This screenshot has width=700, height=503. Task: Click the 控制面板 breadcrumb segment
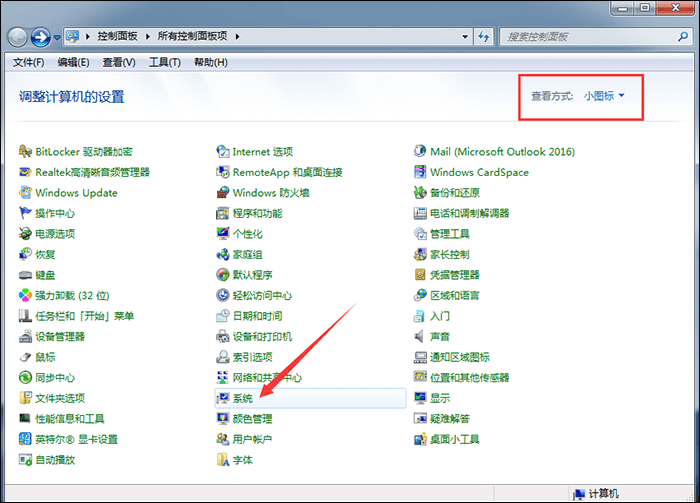tap(117, 37)
